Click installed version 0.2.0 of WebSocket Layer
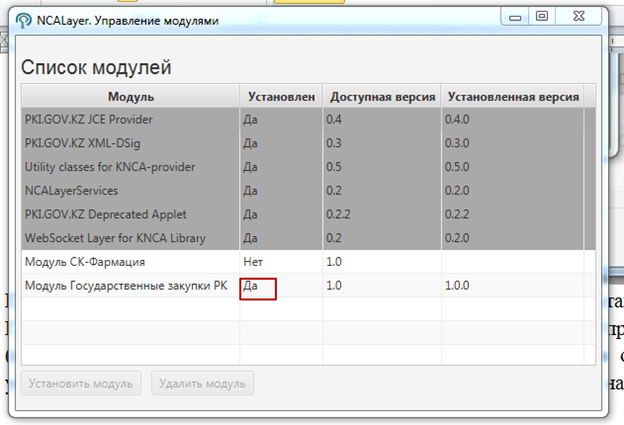The image size is (624, 425). (x=457, y=238)
